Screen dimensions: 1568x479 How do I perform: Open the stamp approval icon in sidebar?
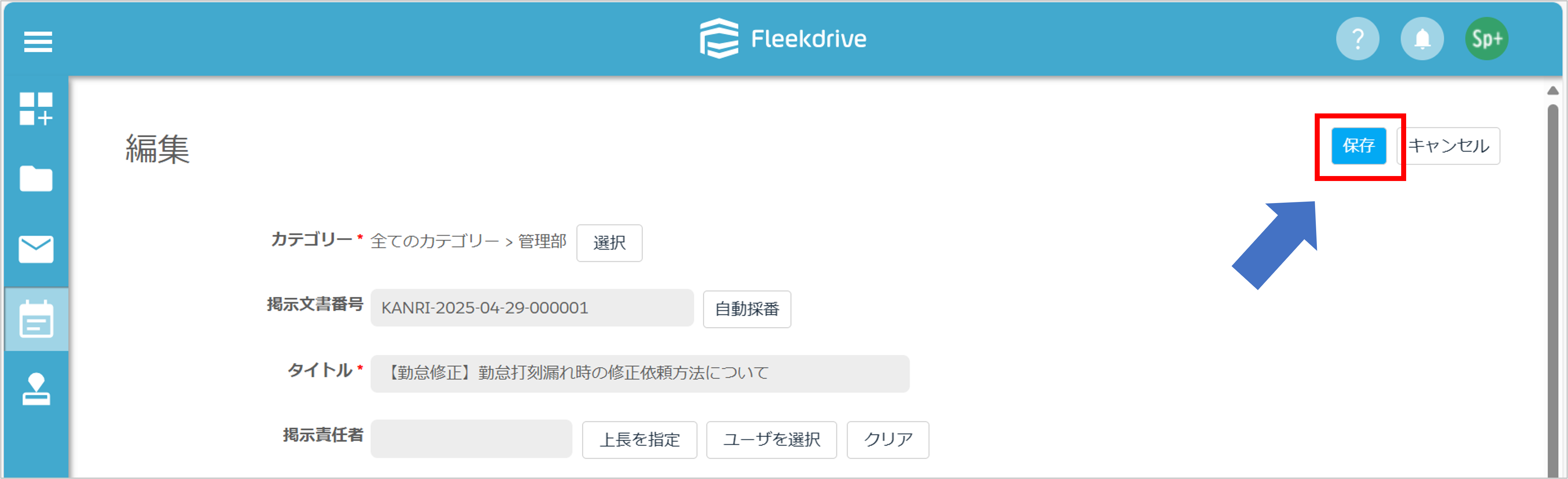coord(36,389)
